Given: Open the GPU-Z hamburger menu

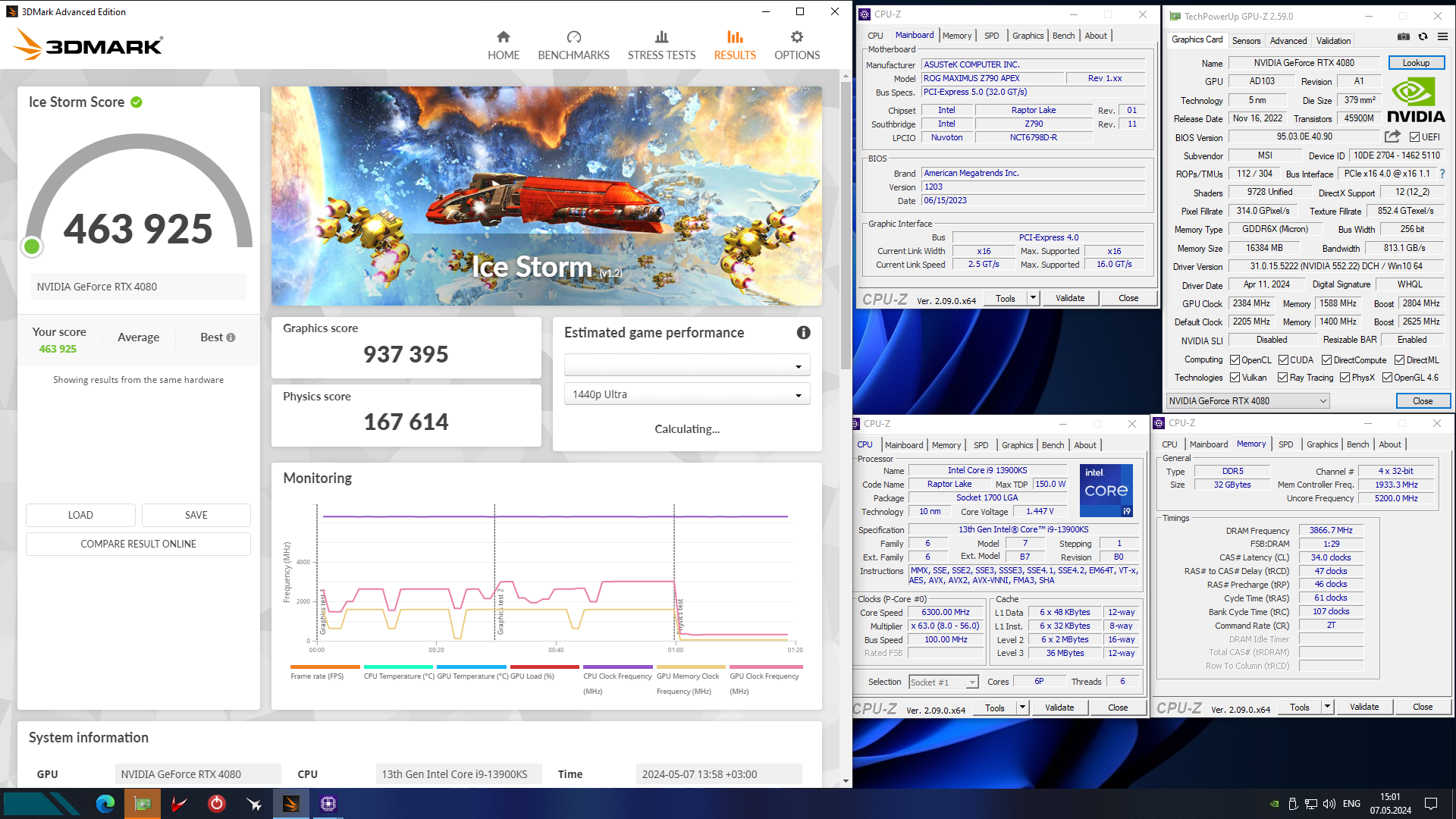Looking at the screenshot, I should coord(1442,36).
